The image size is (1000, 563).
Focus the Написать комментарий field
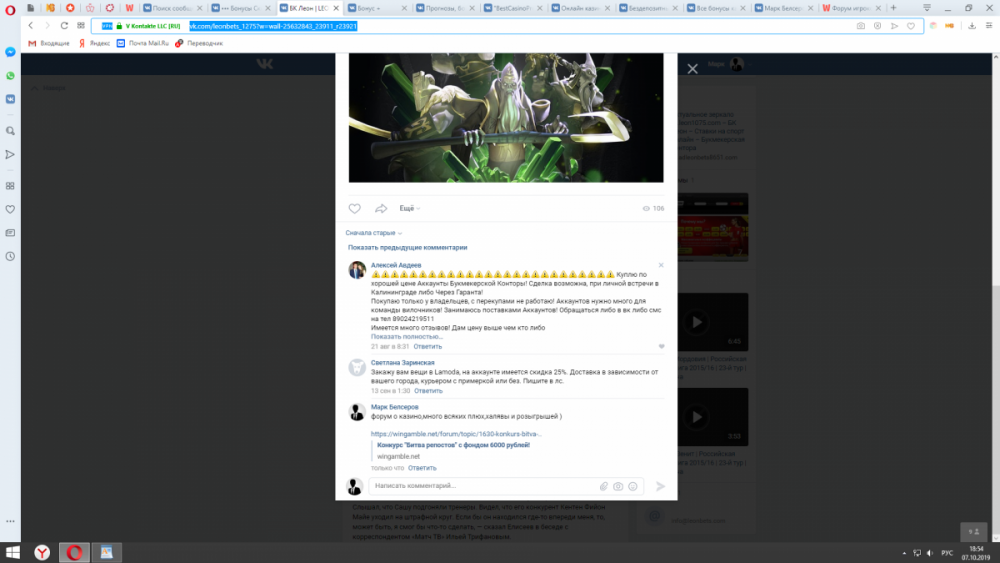click(485, 486)
